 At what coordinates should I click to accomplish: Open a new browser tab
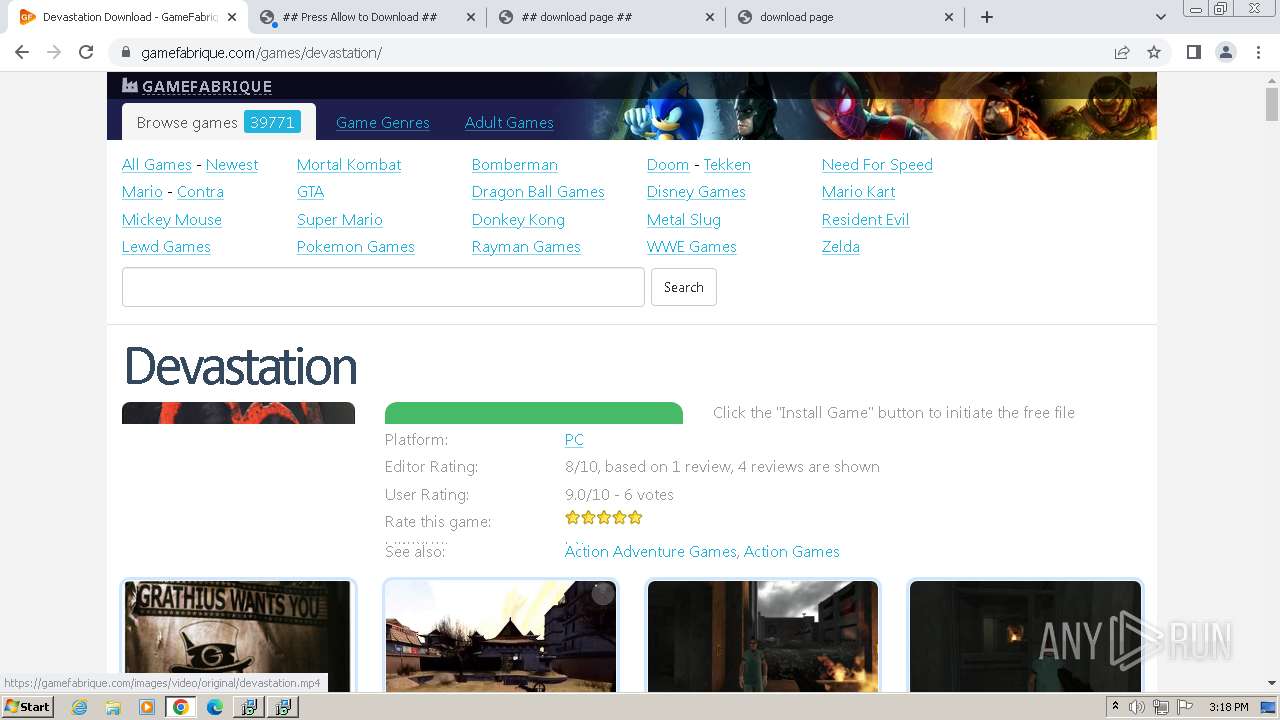[987, 17]
